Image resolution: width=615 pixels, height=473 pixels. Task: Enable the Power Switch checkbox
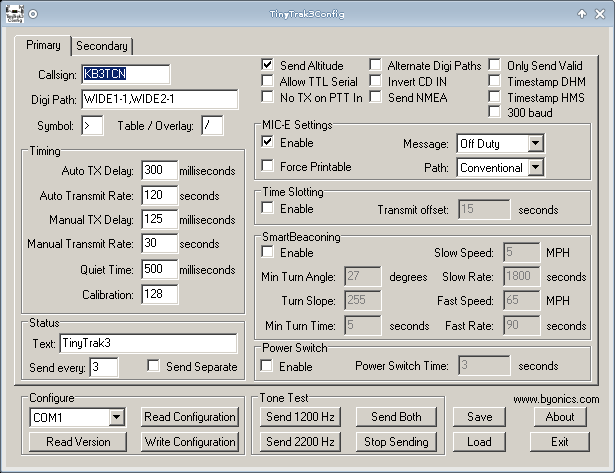[266, 366]
